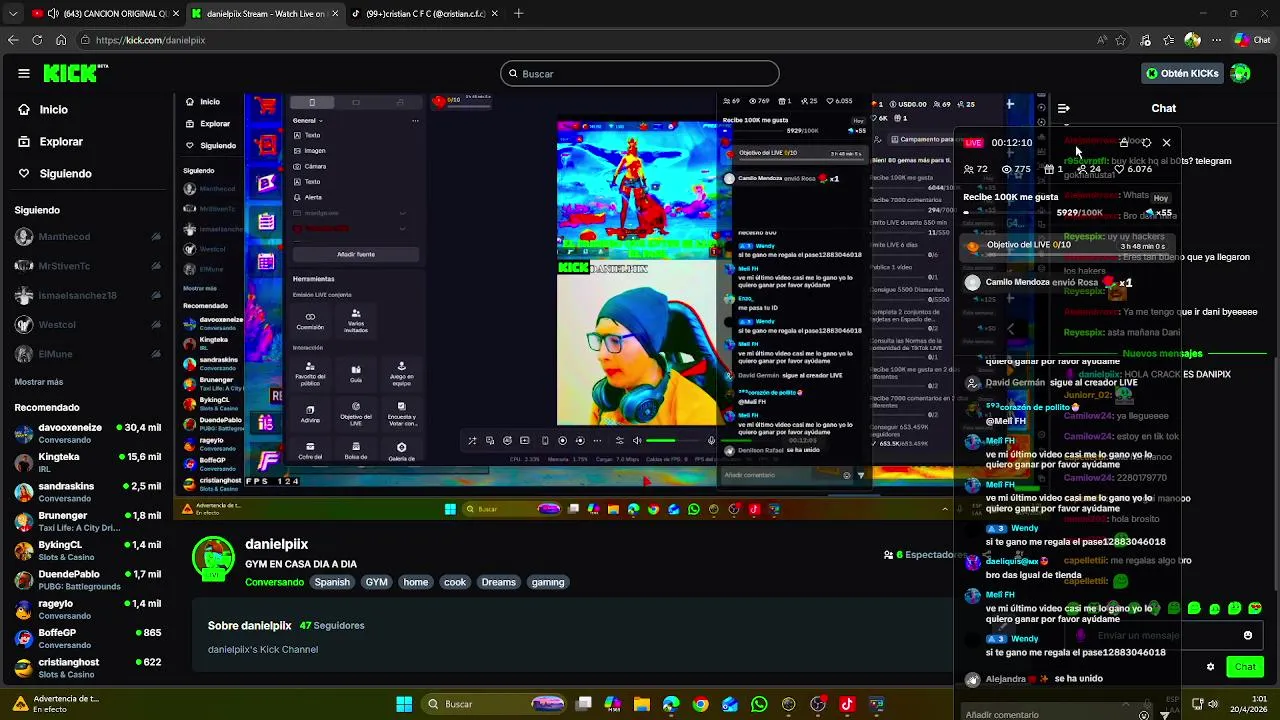The image size is (1280, 720).
Task: Expand the Mostrar más list
Action: 39,382
